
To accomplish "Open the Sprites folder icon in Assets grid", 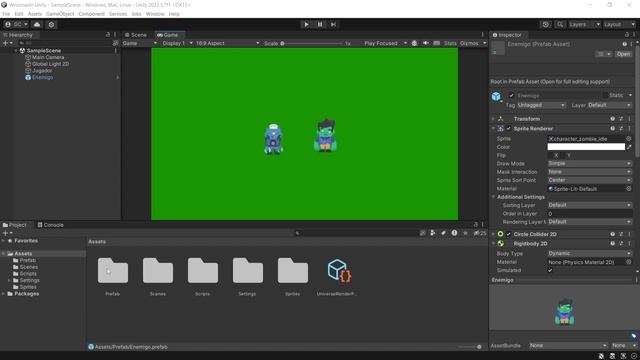I will [x=293, y=271].
